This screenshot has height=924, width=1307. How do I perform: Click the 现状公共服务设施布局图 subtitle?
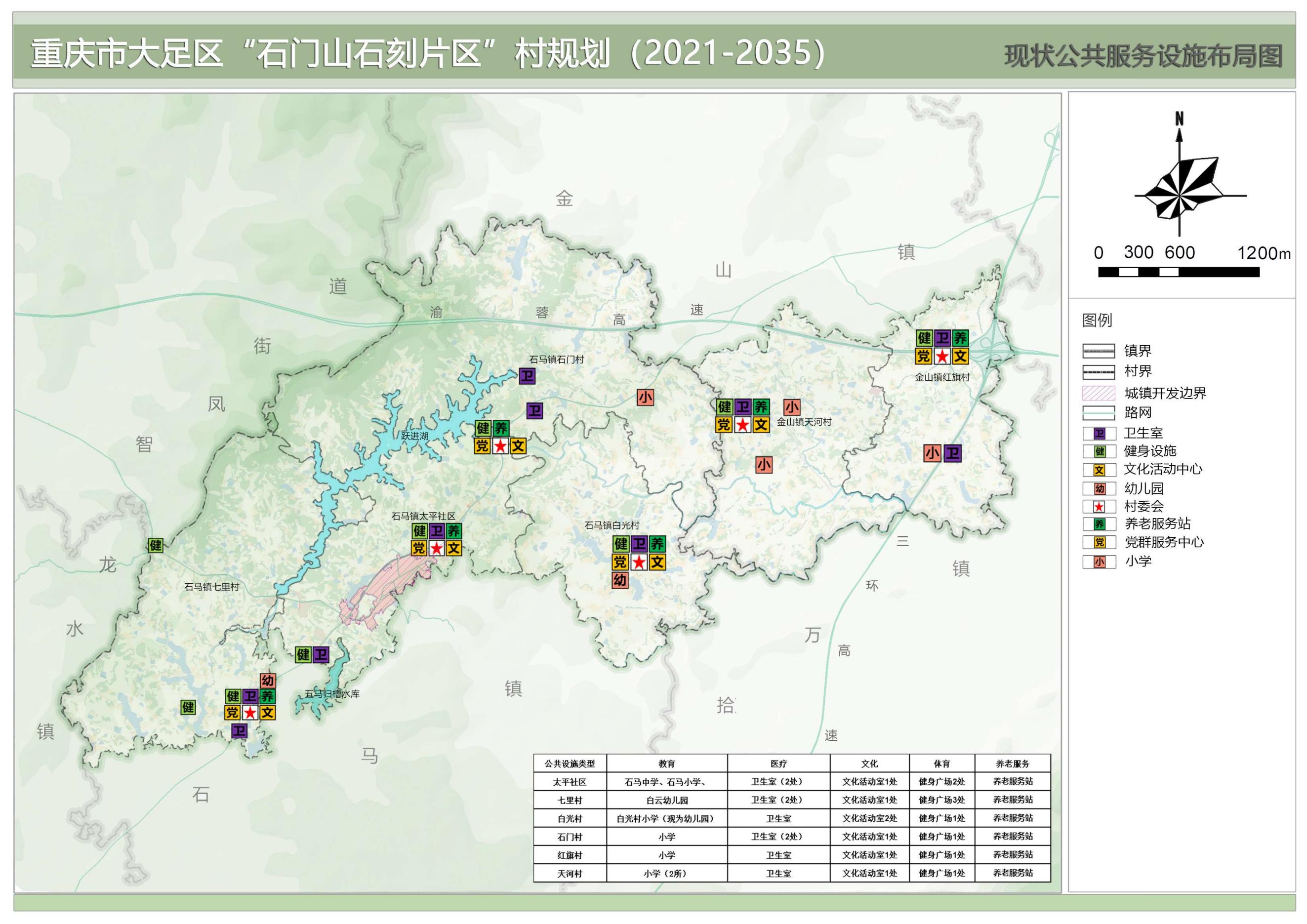pyautogui.click(x=1143, y=56)
